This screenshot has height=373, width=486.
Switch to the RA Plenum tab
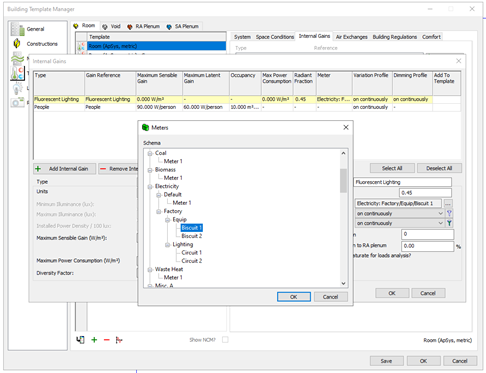[143, 26]
